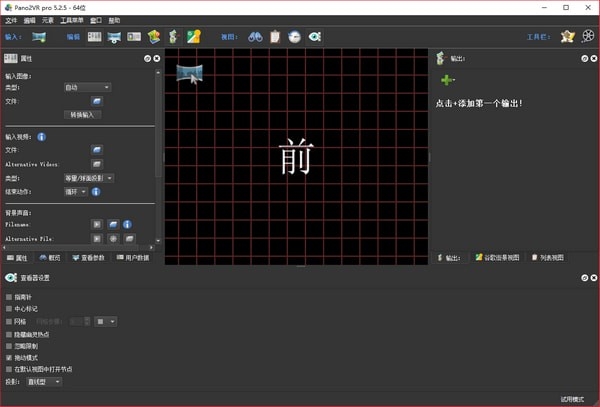Image resolution: width=600 pixels, height=407 pixels.
Task: Open the 投影 projection dropdown
Action: [x=44, y=381]
